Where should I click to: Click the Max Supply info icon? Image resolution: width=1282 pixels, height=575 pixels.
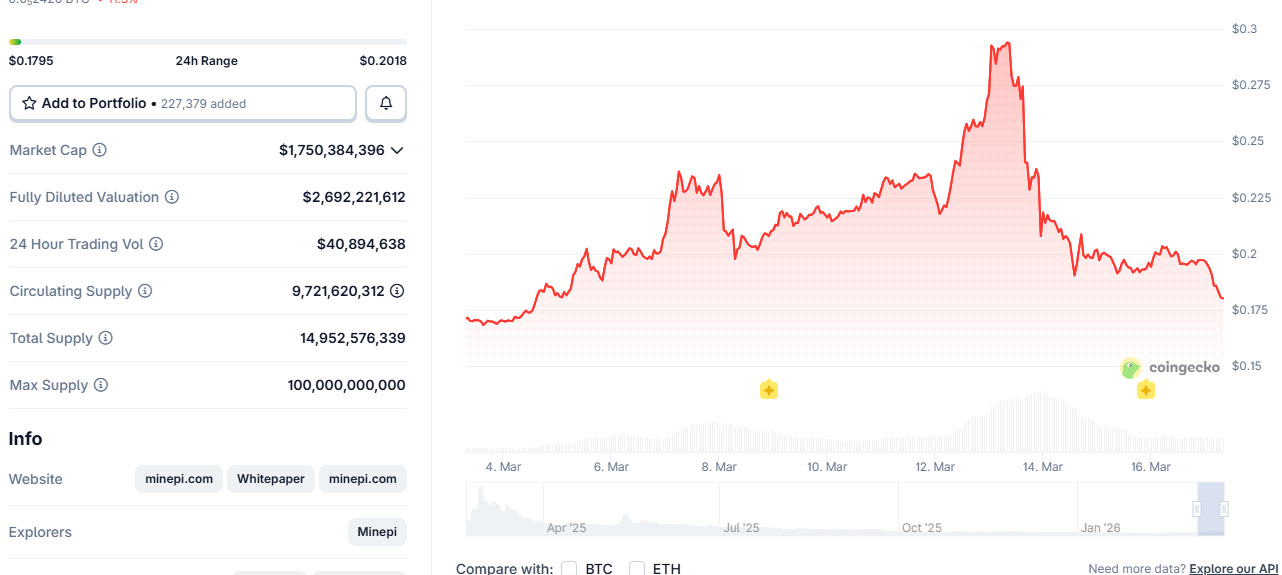click(x=101, y=385)
